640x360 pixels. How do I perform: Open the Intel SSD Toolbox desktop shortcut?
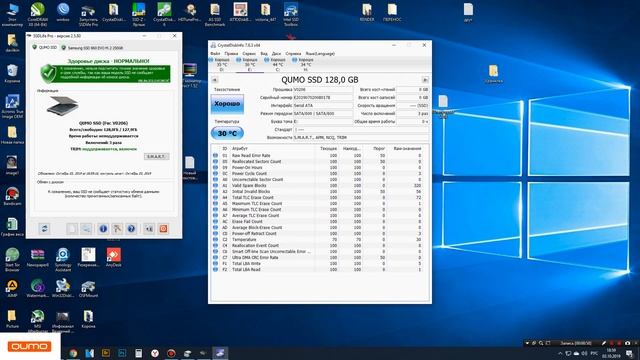point(291,14)
